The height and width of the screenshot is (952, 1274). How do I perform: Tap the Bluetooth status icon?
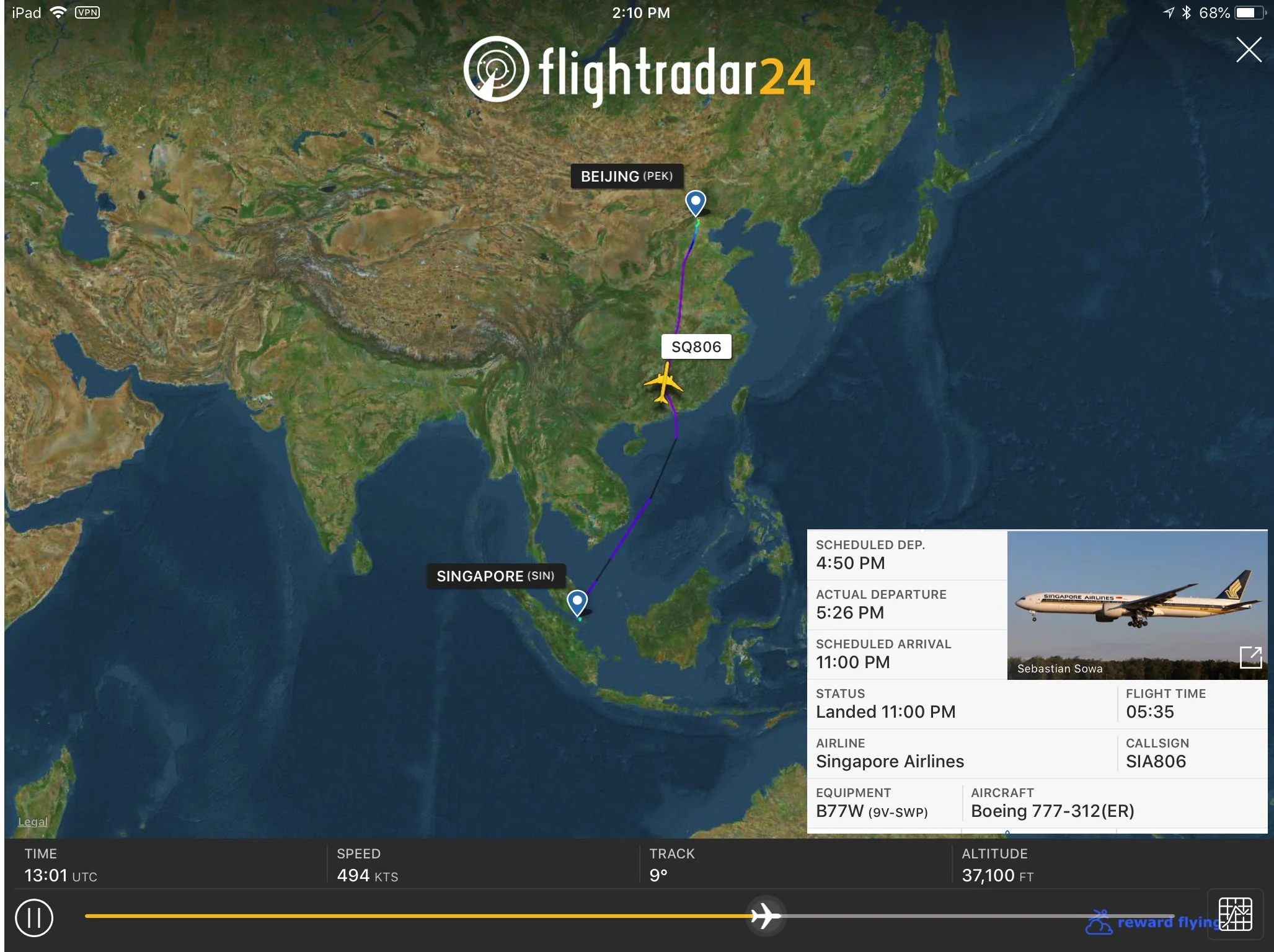[1186, 12]
